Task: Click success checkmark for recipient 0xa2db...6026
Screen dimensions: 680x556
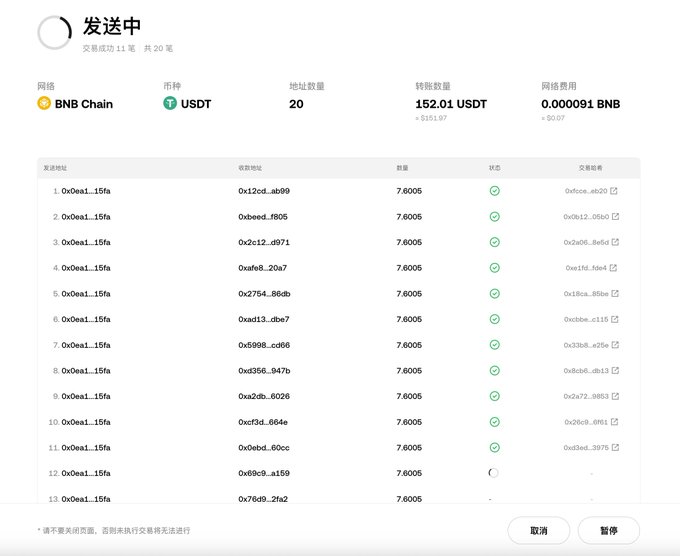Action: tap(494, 396)
